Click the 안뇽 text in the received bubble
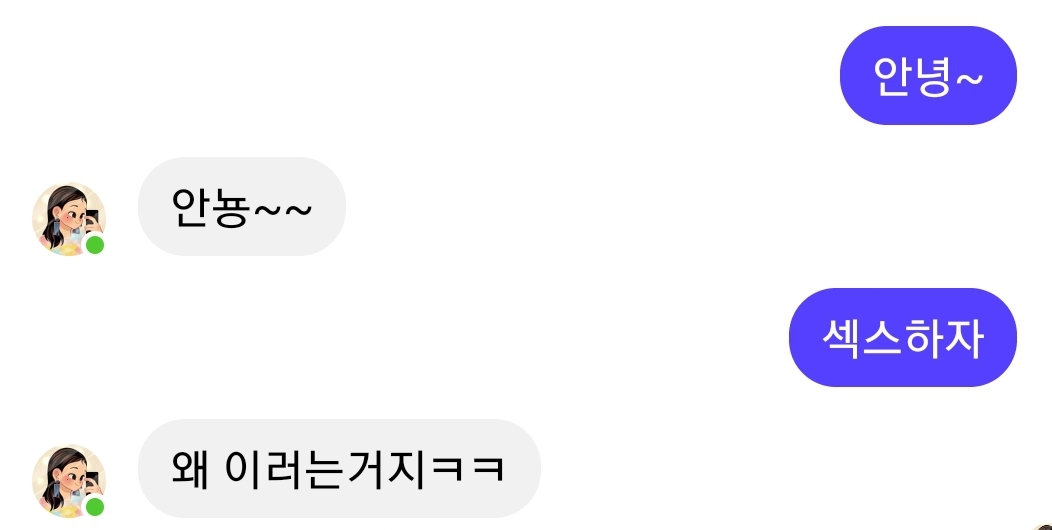This screenshot has width=1052, height=530. pos(211,207)
